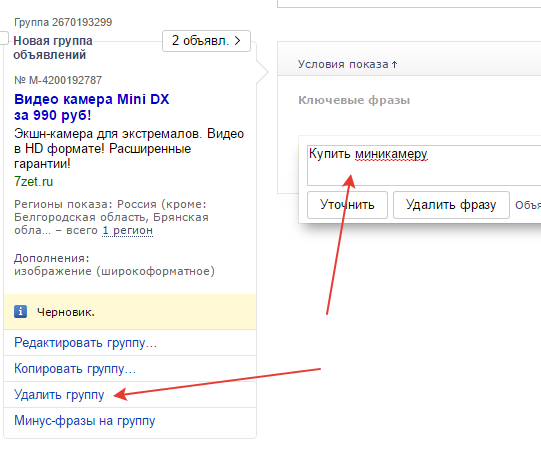This screenshot has height=462, width=541.
Task: Click the 'Уточнить' button
Action: [347, 205]
